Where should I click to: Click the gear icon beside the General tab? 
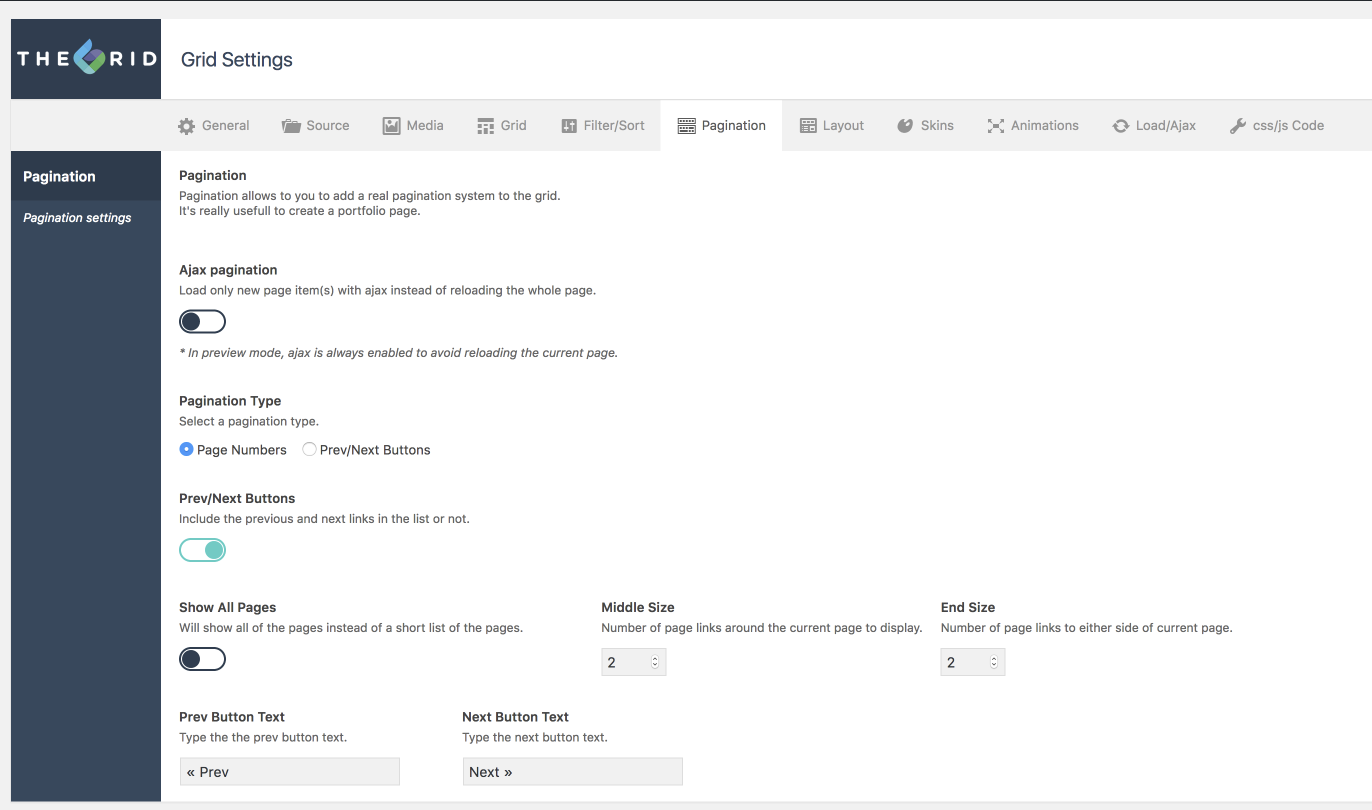pos(187,126)
